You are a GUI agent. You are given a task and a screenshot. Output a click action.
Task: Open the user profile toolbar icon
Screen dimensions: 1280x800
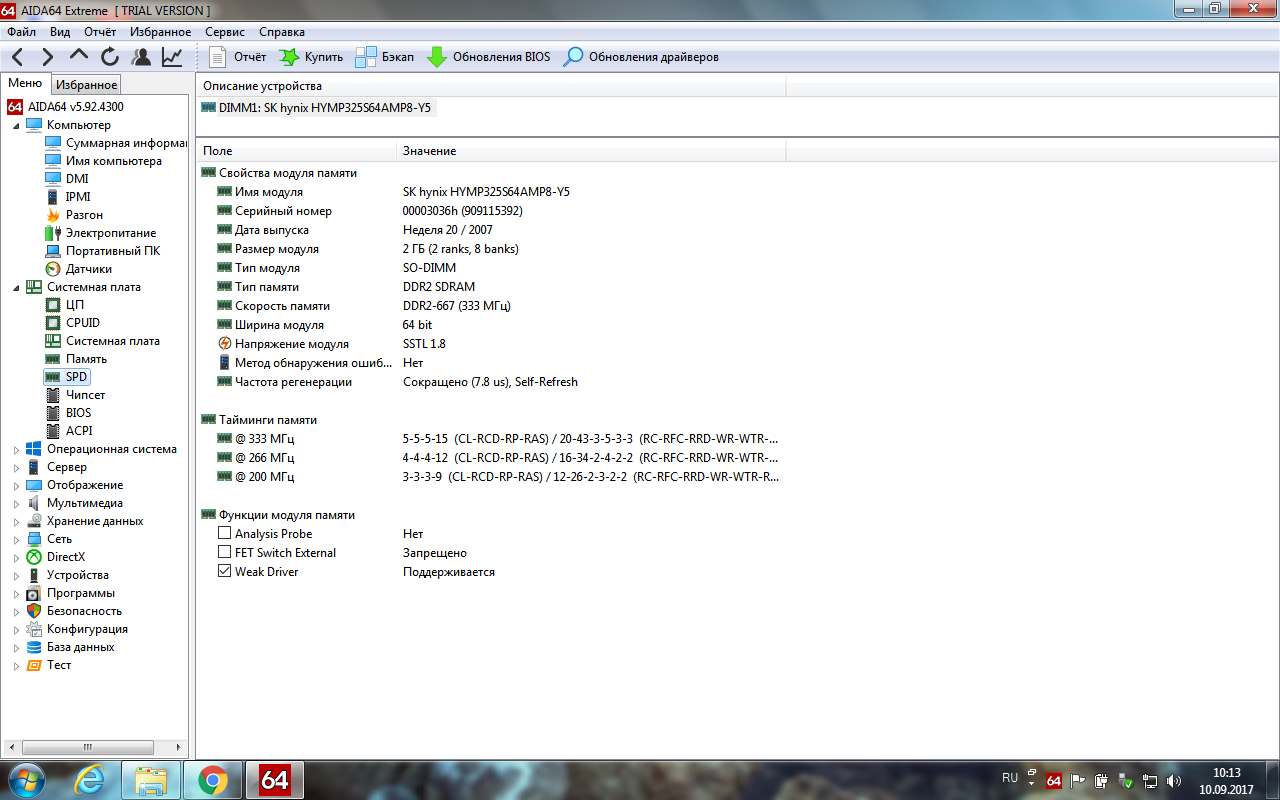point(141,57)
